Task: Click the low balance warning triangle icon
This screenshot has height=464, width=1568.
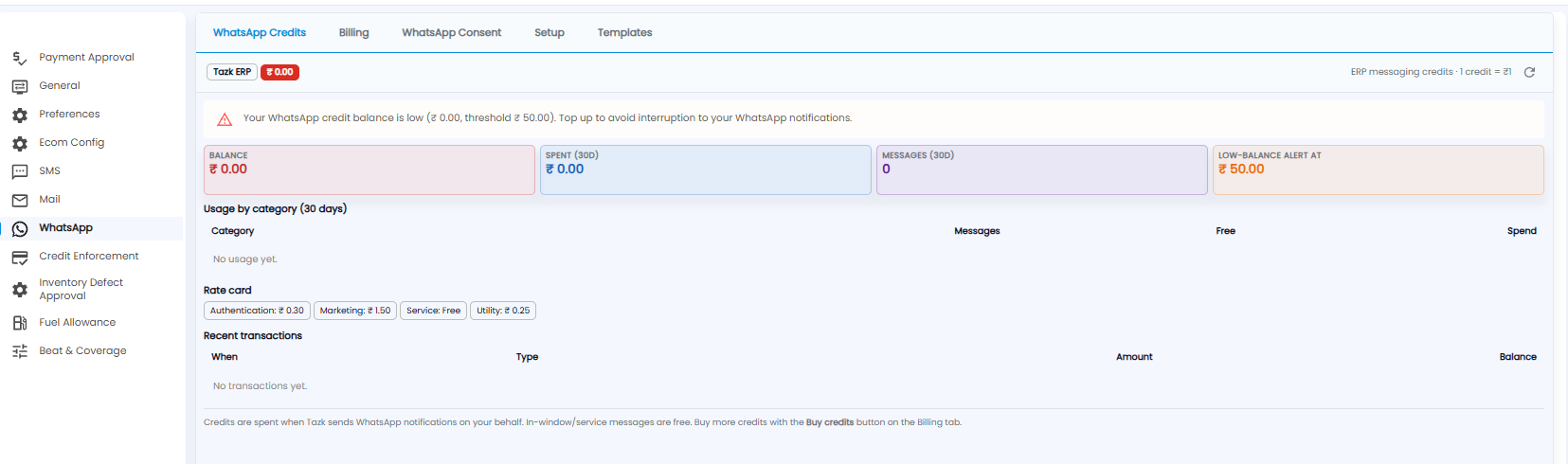Action: coord(225,119)
